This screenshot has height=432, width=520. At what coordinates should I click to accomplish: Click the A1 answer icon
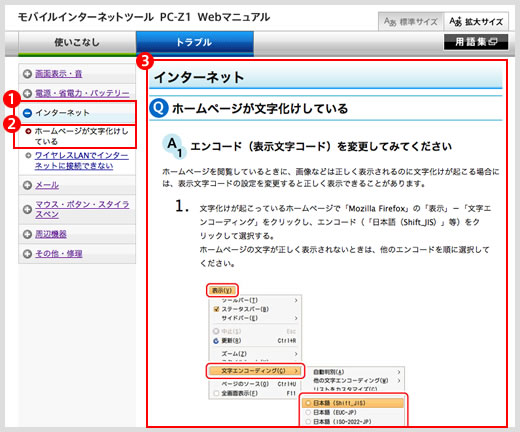(x=174, y=146)
